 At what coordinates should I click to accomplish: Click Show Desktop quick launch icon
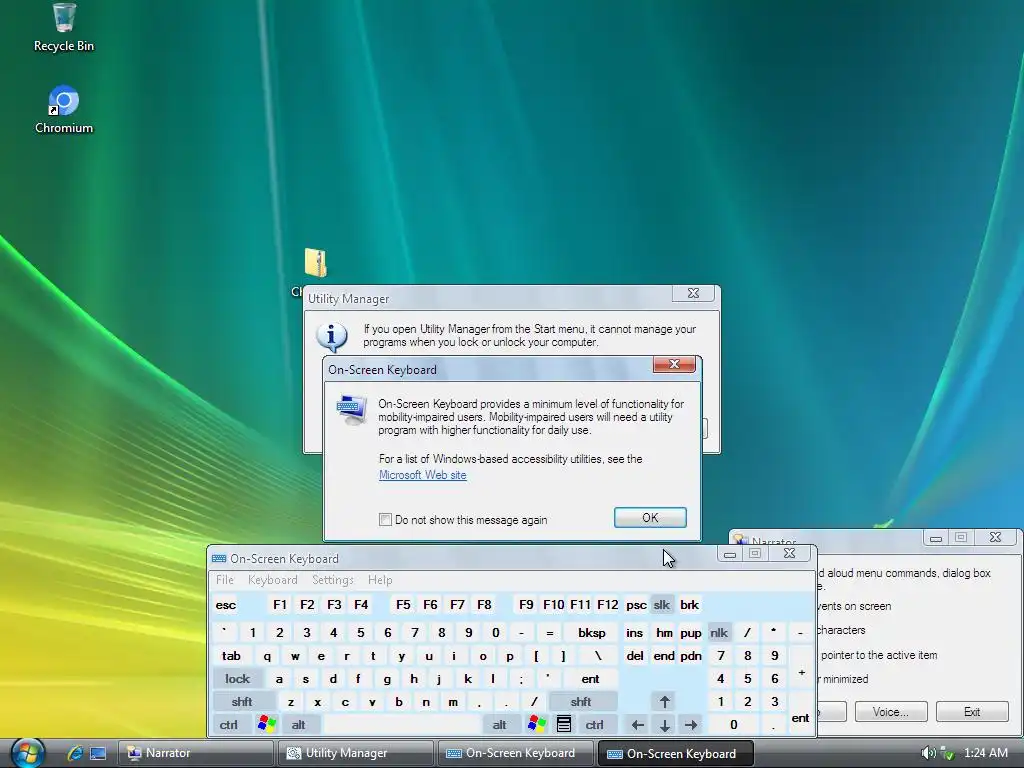click(98, 753)
